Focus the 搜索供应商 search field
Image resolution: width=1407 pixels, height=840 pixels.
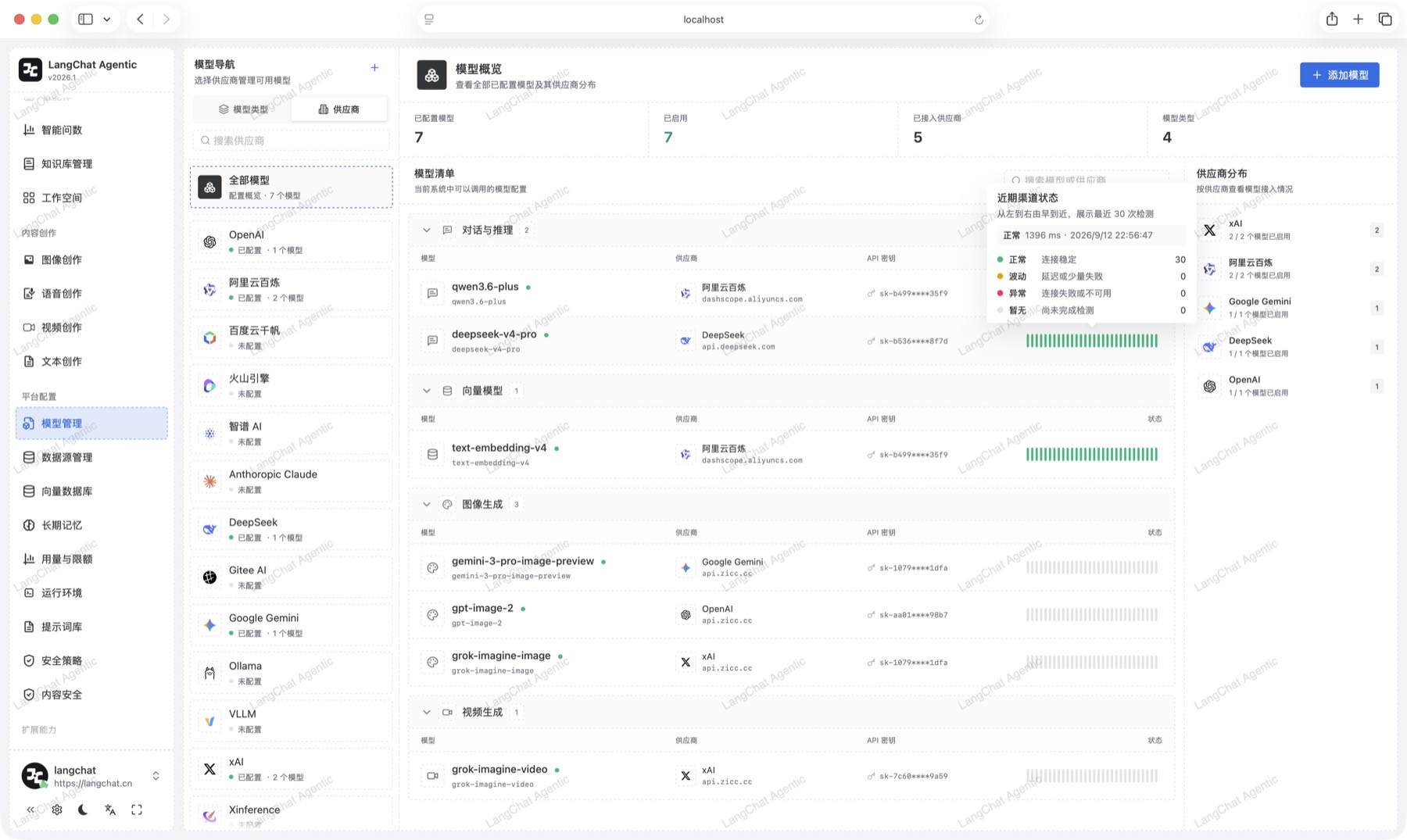click(291, 141)
